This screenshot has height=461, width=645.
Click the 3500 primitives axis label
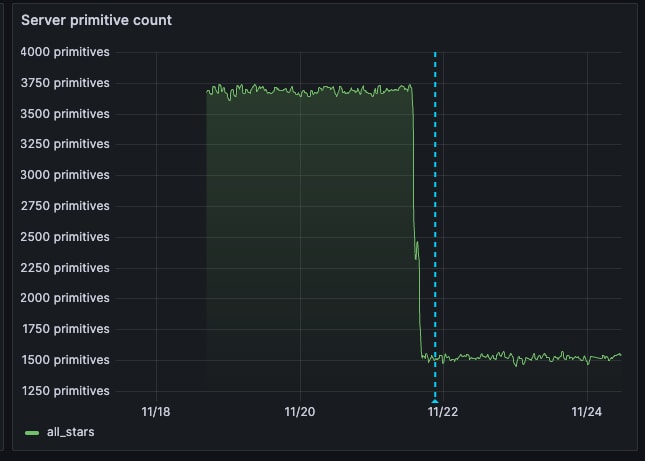coord(64,113)
